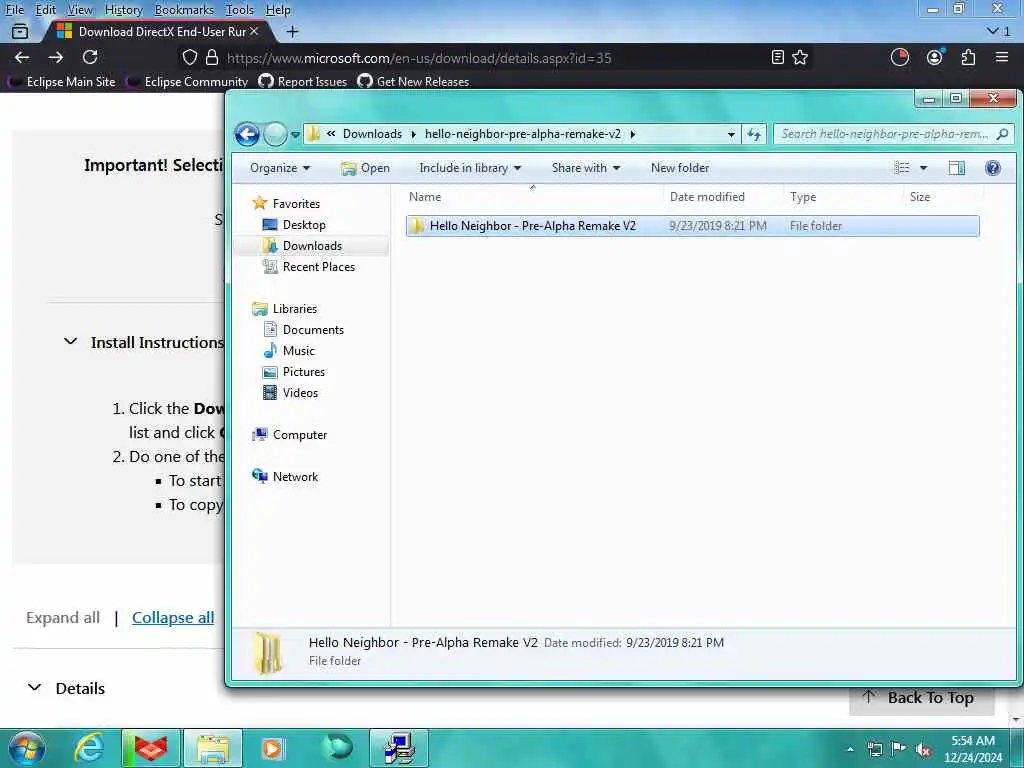Click the Collapse all link on the page

click(173, 618)
